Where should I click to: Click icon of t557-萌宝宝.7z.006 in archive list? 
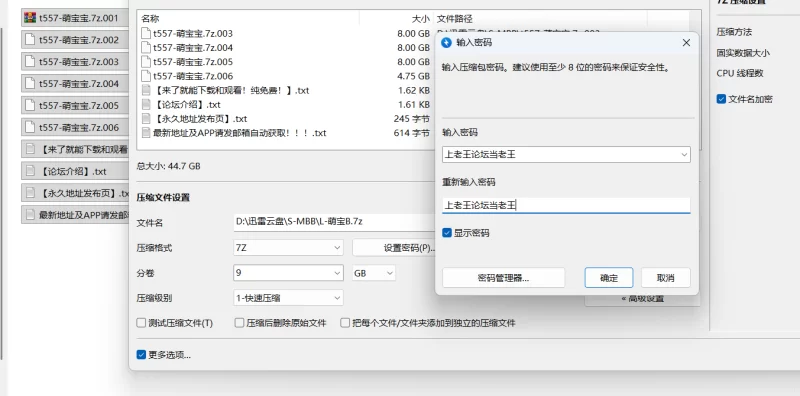(146, 77)
